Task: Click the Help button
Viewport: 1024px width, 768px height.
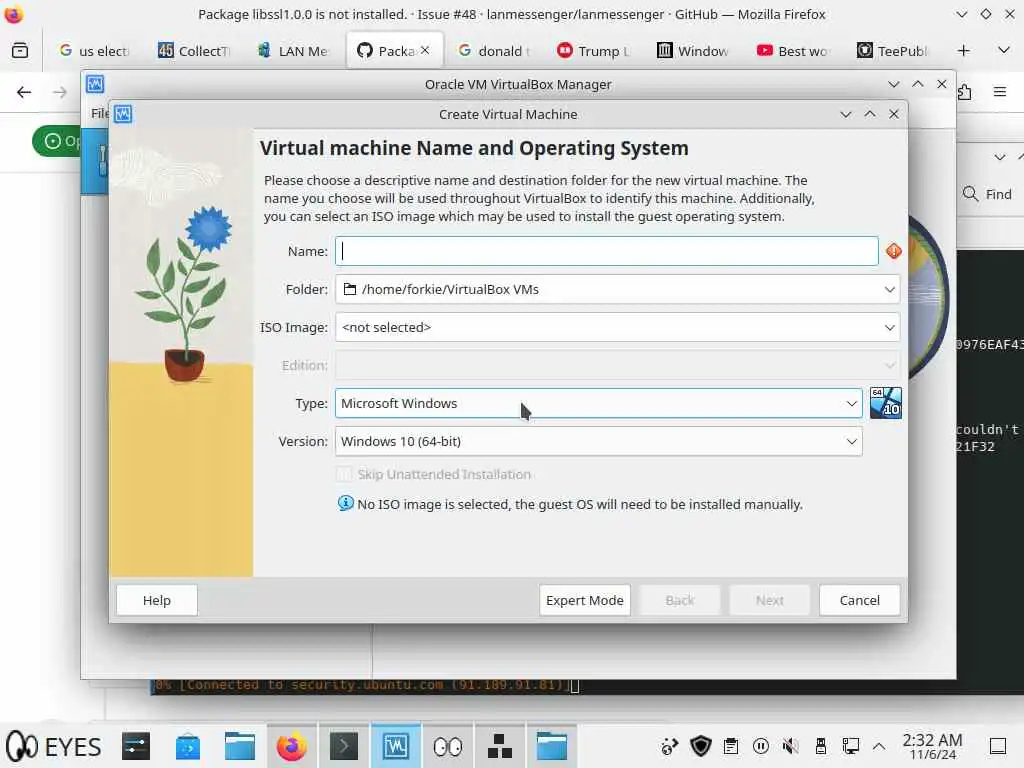Action: pos(157,600)
